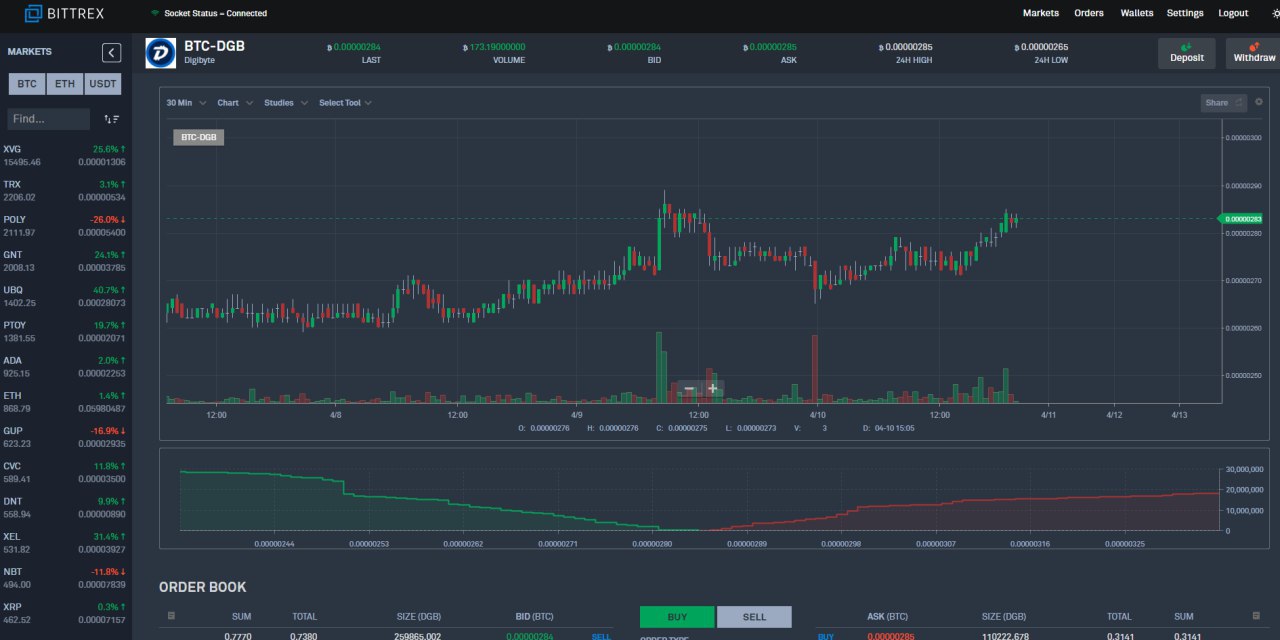Select the ADA market row

pyautogui.click(x=65, y=366)
